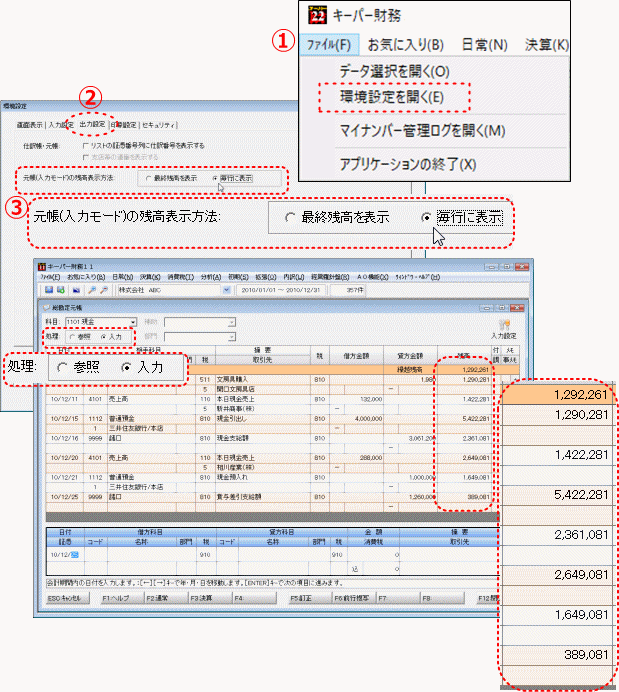Open ファイル(F) in the enlarged menu bar
The image size is (619, 692).
329,45
